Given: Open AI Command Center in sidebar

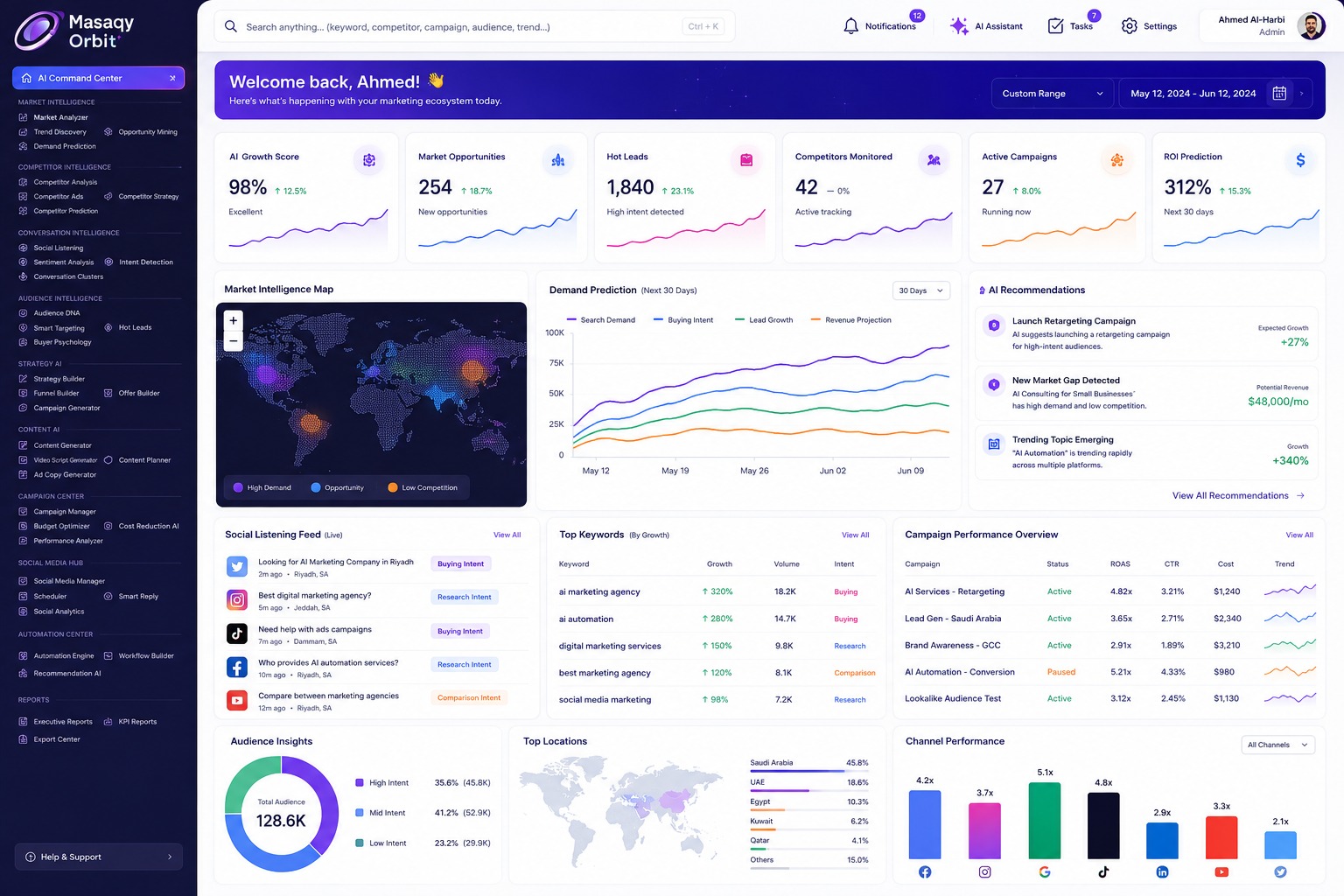Looking at the screenshot, I should click(98, 78).
